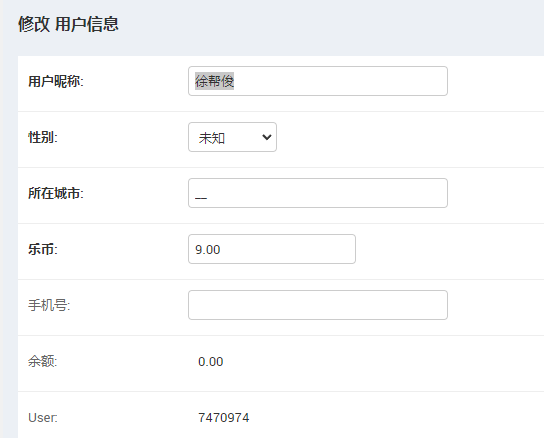Click the 乐币 label
This screenshot has height=438, width=544.
coord(43,249)
